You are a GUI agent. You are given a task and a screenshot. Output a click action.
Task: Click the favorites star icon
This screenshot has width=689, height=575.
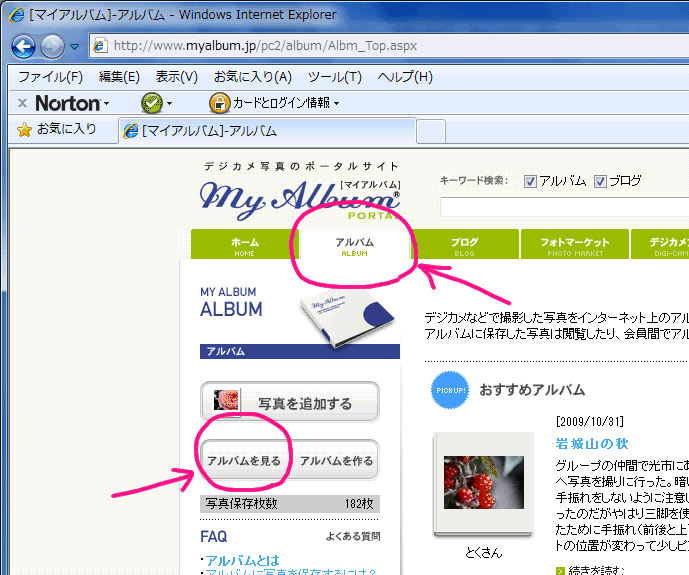[x=24, y=130]
